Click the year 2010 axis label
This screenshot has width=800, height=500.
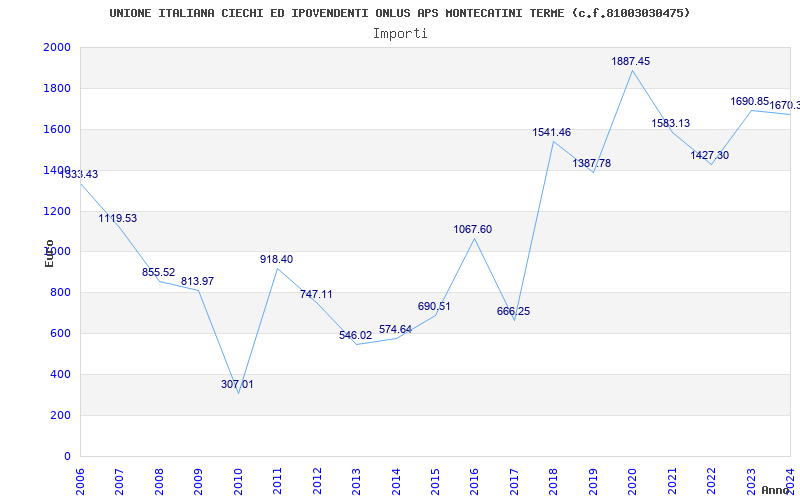238,481
